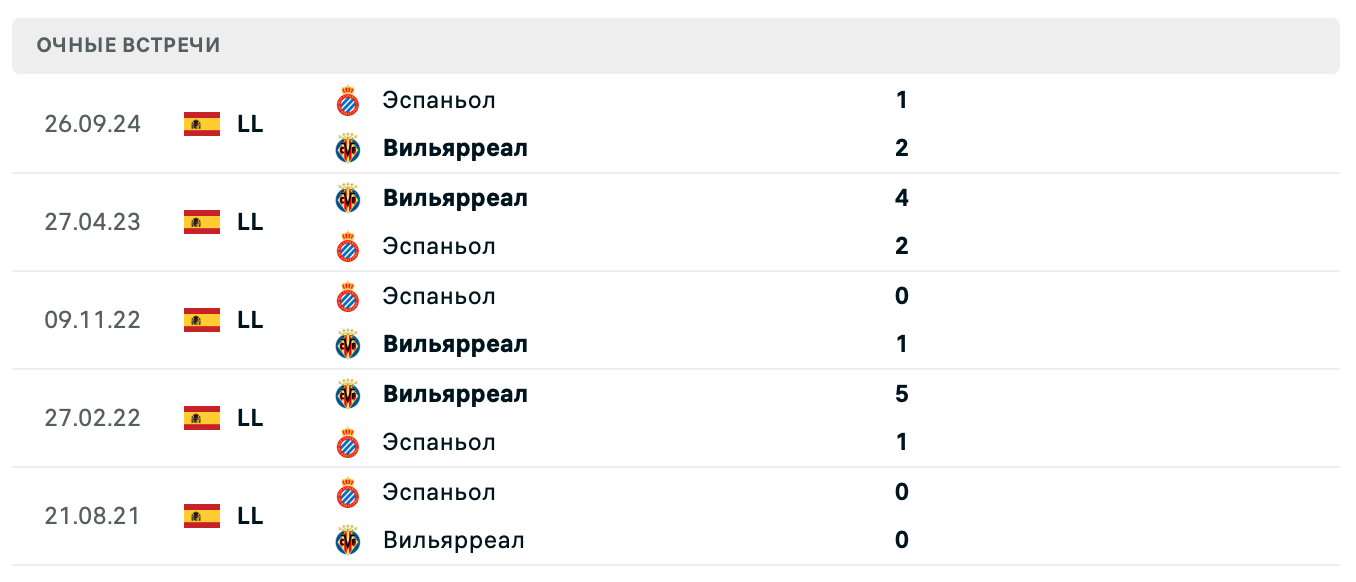Click Espanyol crest in 27.04.23 match

click(x=347, y=246)
